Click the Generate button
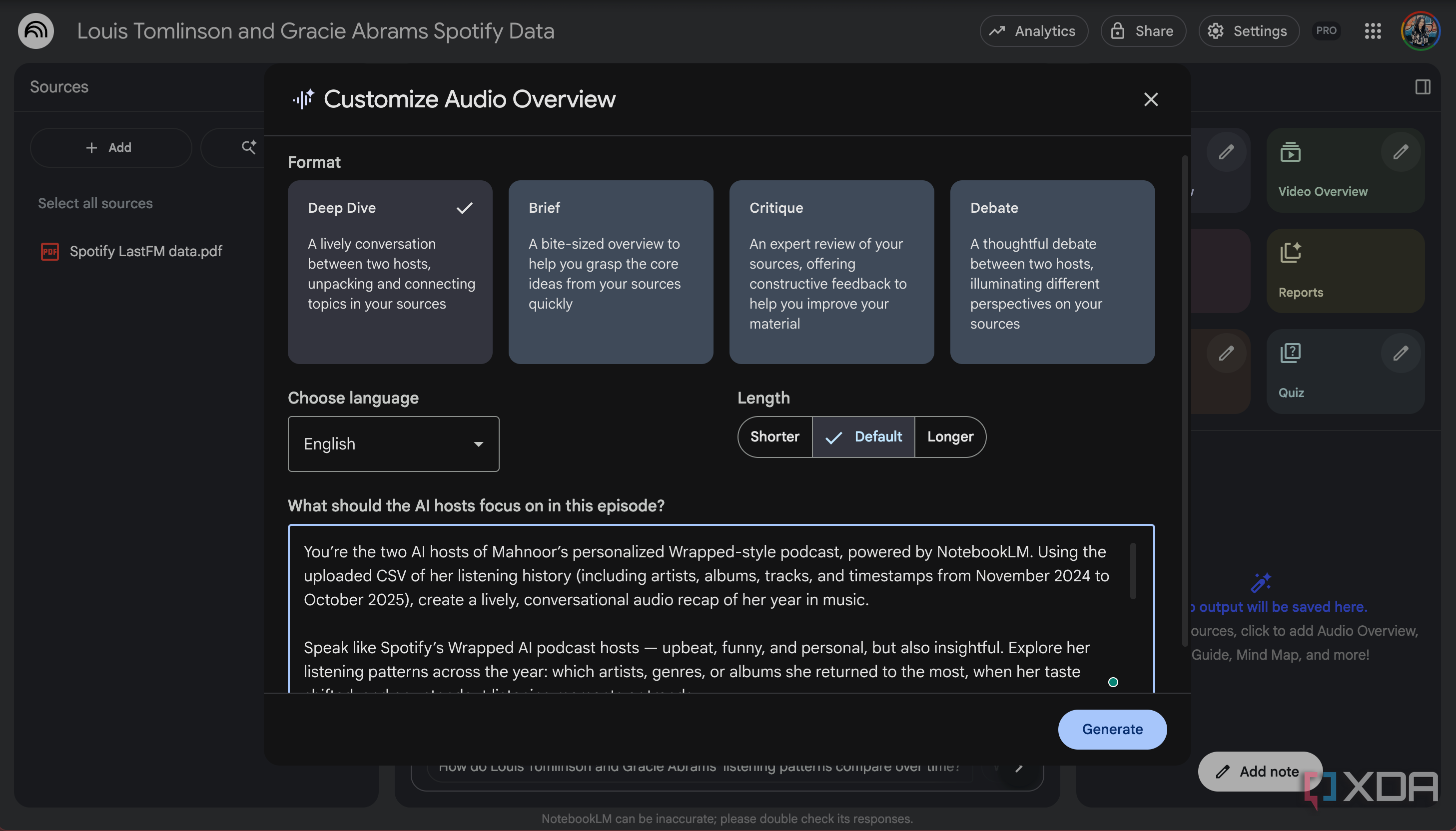This screenshot has width=1456, height=831. 1112,729
